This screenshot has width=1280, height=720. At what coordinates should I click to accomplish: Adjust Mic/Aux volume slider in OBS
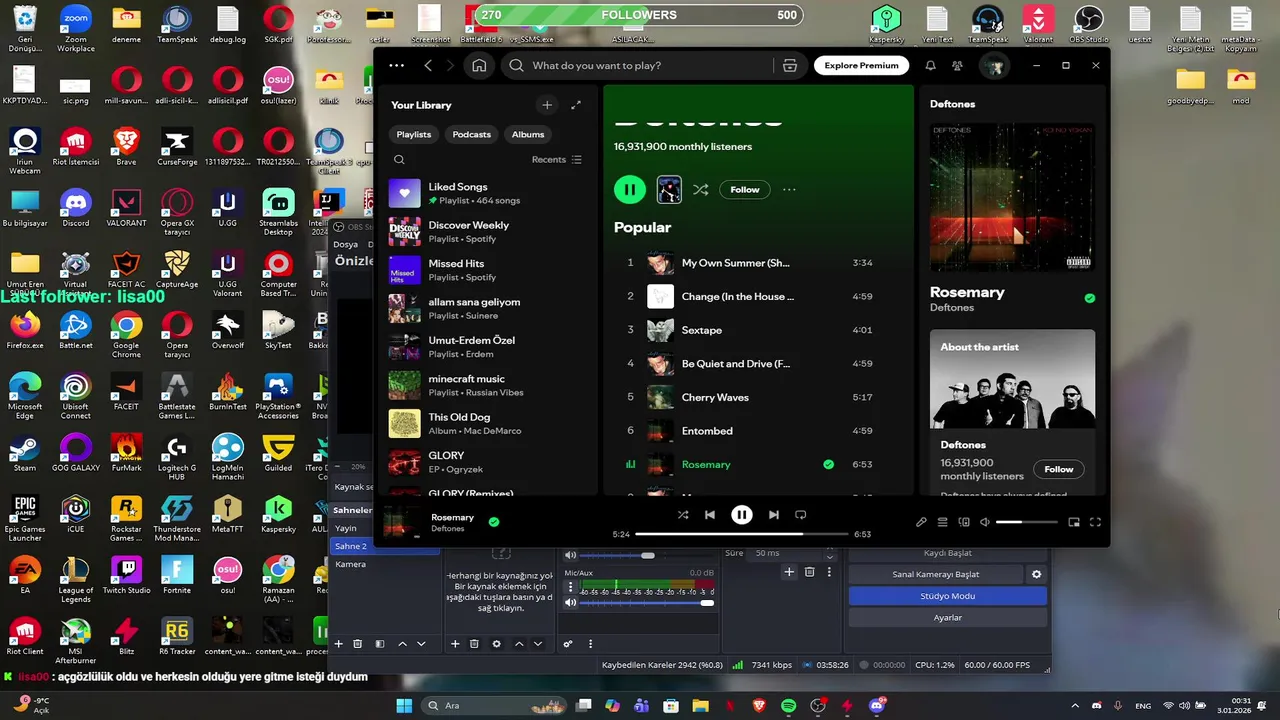[647, 602]
